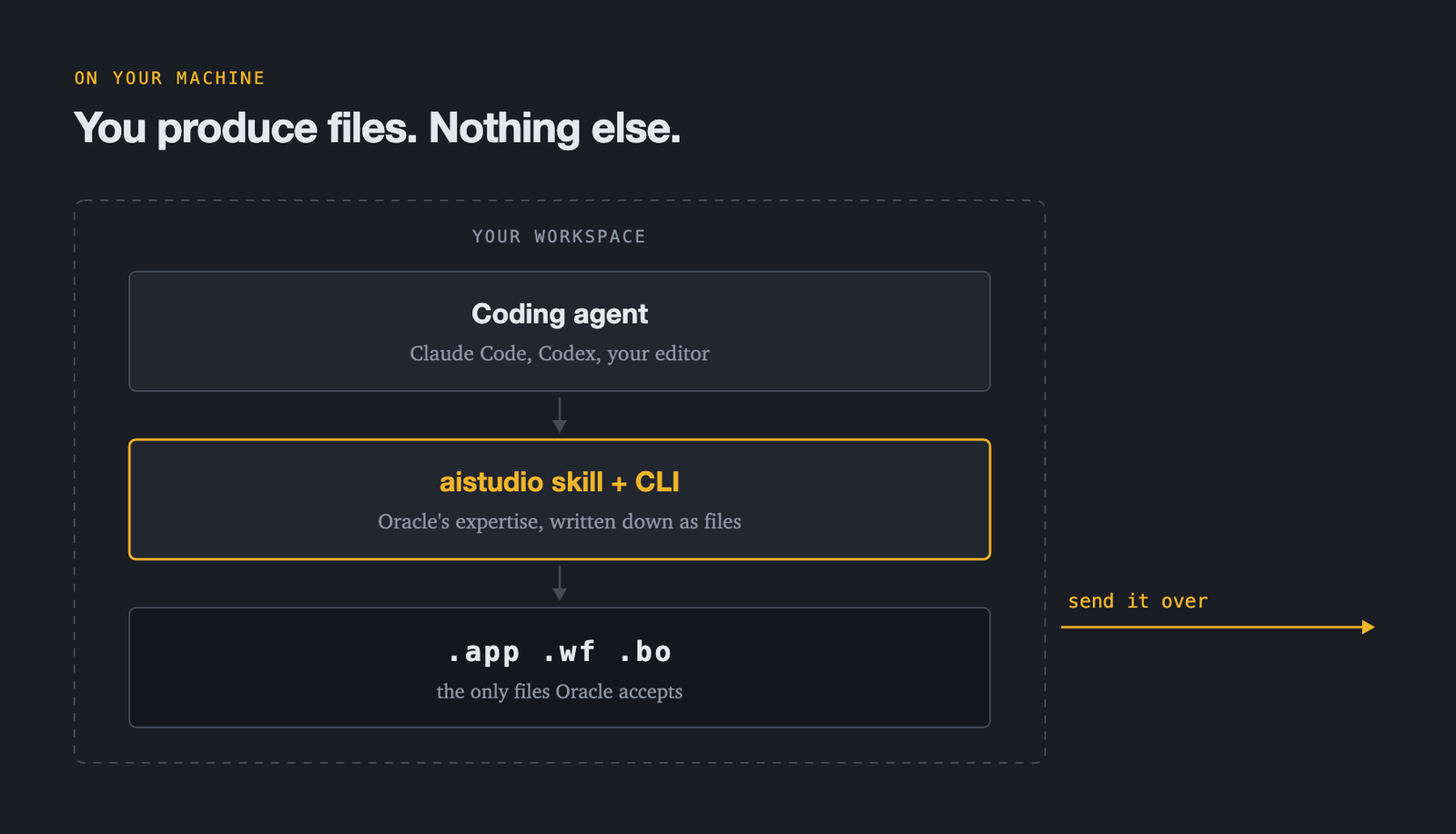This screenshot has height=834, width=1456.
Task: Select the heading "You produce files. Nothing else."
Action: (377, 128)
